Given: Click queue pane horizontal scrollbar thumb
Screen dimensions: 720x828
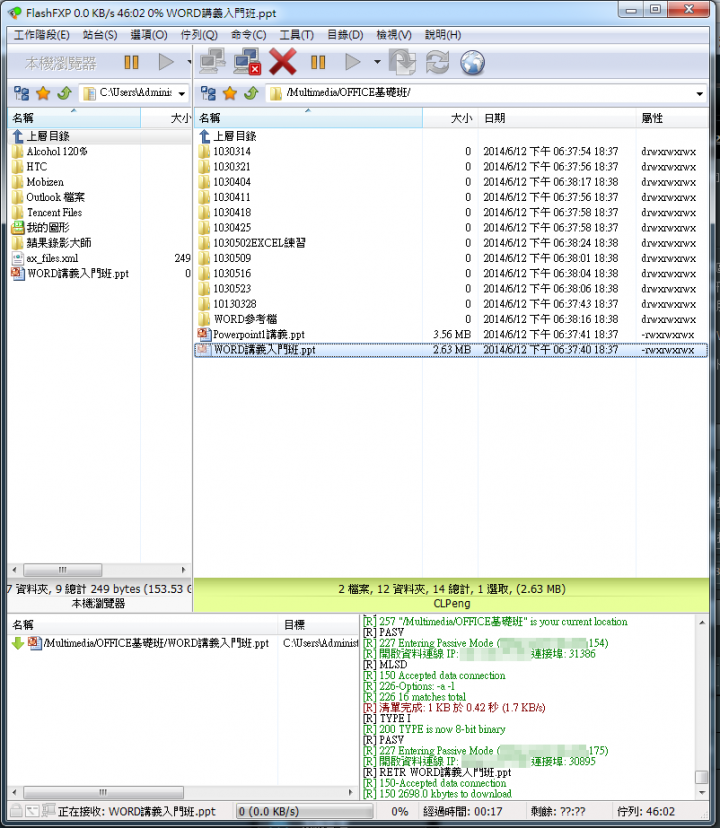Looking at the screenshot, I should coord(103,792).
